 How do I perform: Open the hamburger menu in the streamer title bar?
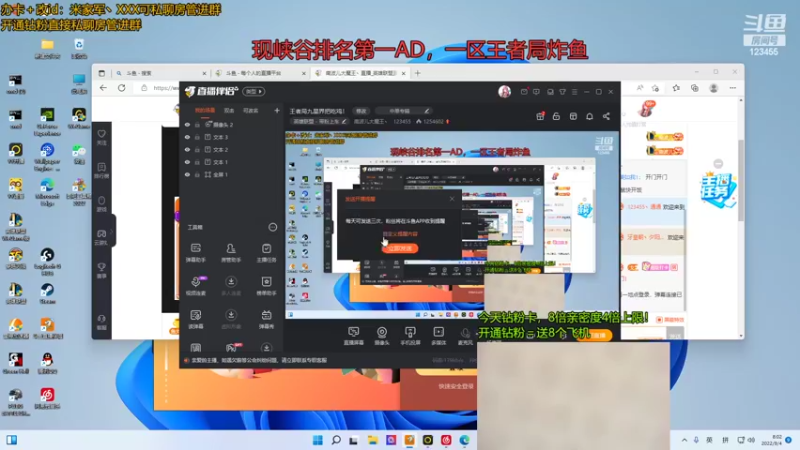click(574, 92)
